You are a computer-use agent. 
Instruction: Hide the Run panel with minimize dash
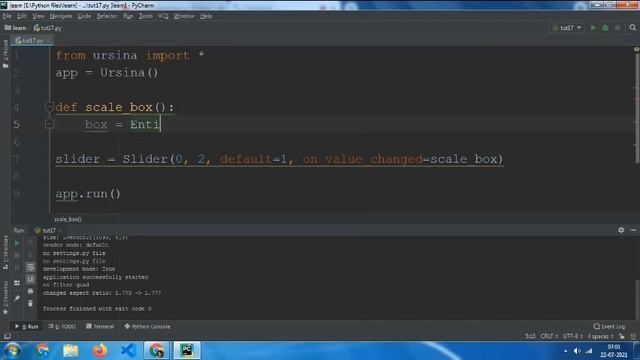click(633, 230)
